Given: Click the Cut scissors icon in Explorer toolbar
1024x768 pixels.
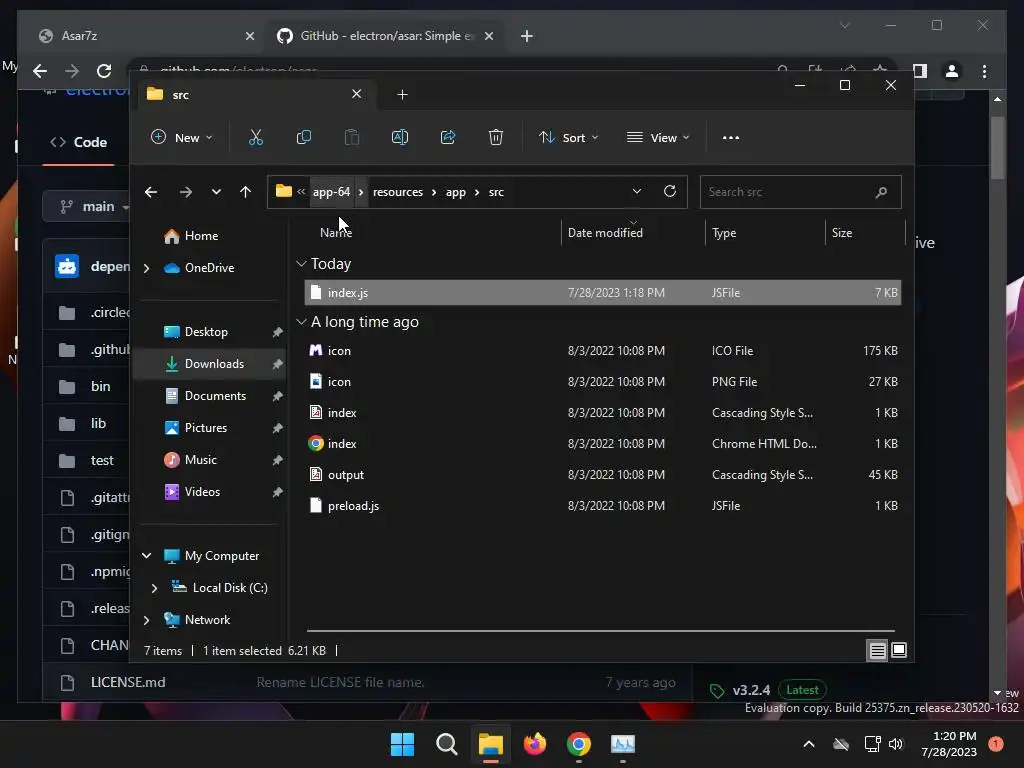Looking at the screenshot, I should point(255,137).
